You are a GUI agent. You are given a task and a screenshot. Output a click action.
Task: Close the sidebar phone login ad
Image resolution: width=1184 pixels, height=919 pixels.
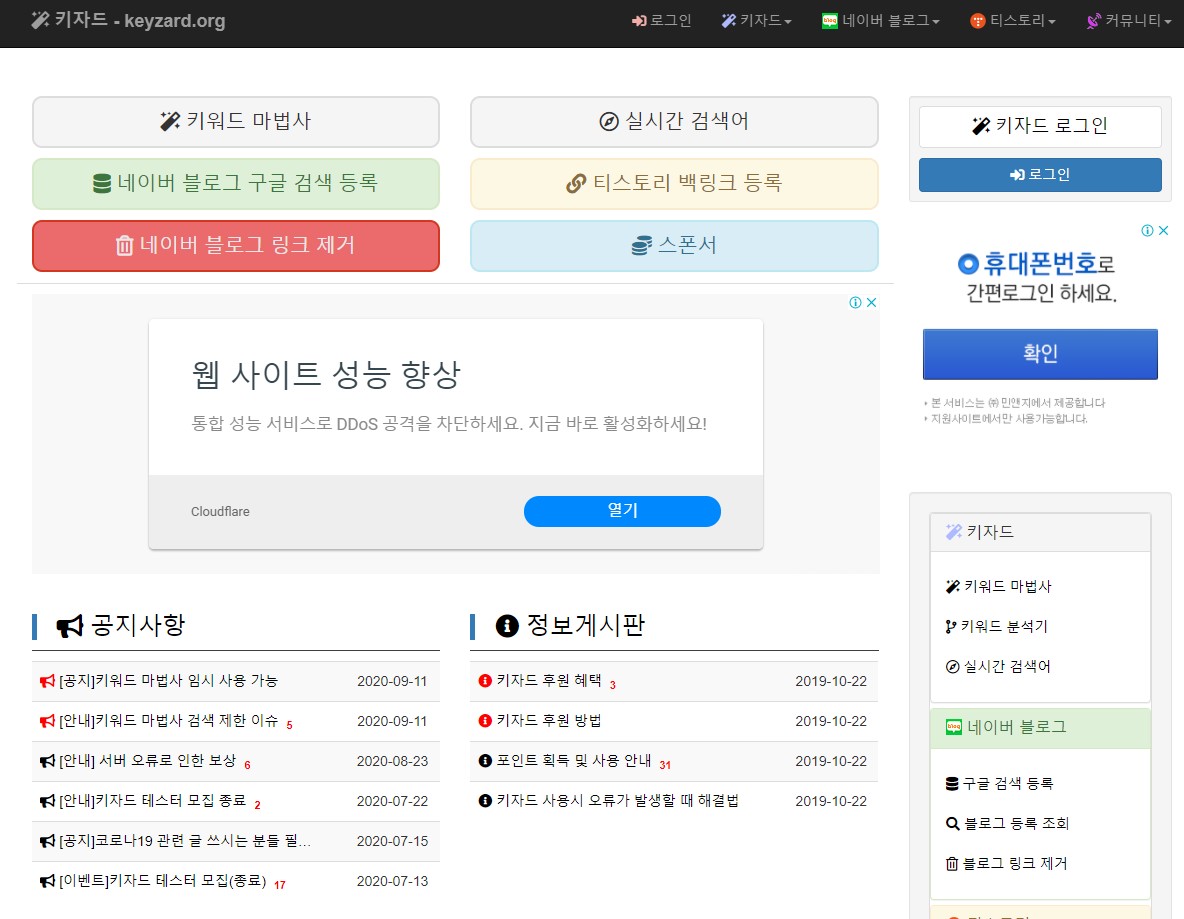pyautogui.click(x=1164, y=230)
